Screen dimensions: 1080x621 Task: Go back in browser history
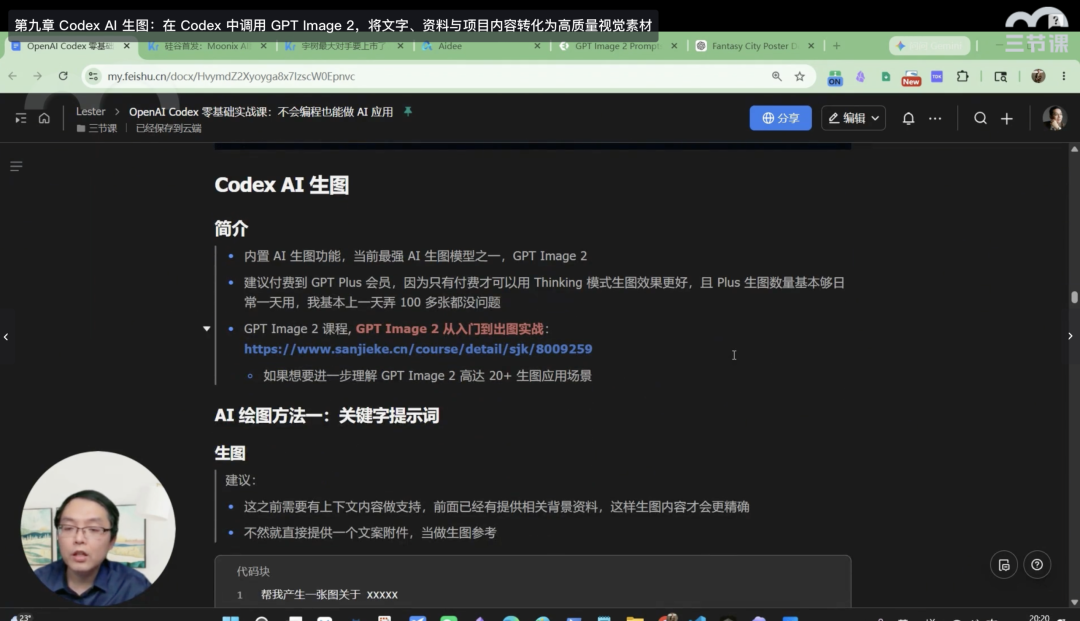12,76
